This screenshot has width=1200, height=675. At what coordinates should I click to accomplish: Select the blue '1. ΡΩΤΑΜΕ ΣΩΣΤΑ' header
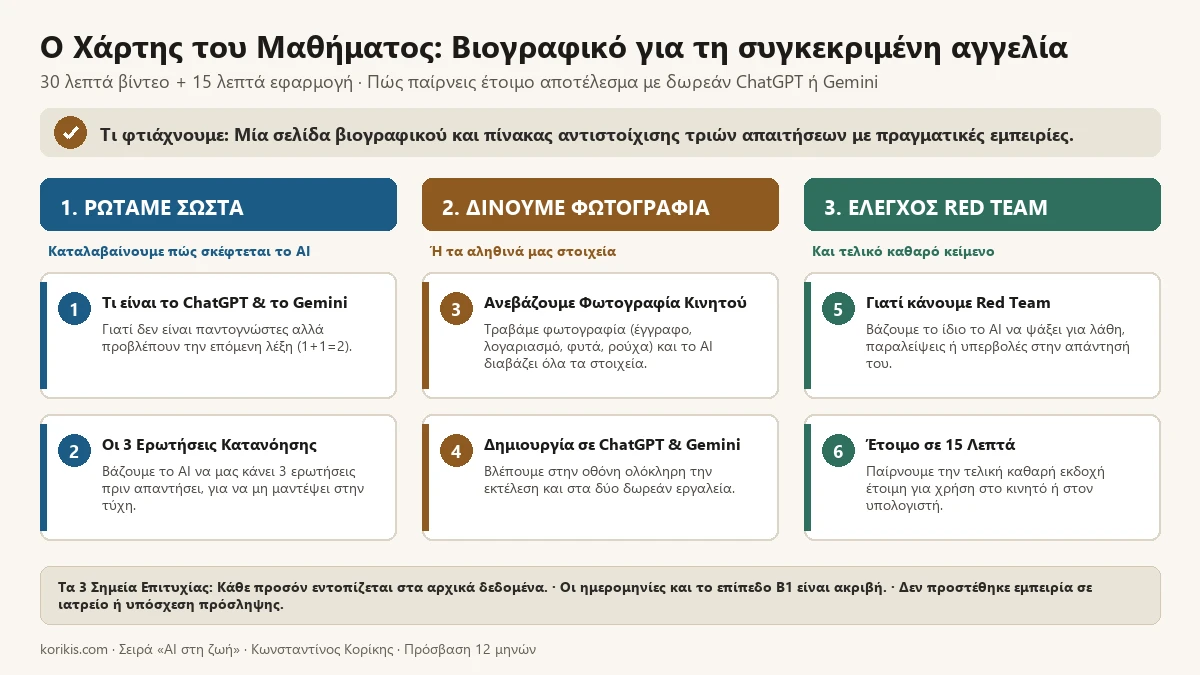(x=218, y=205)
